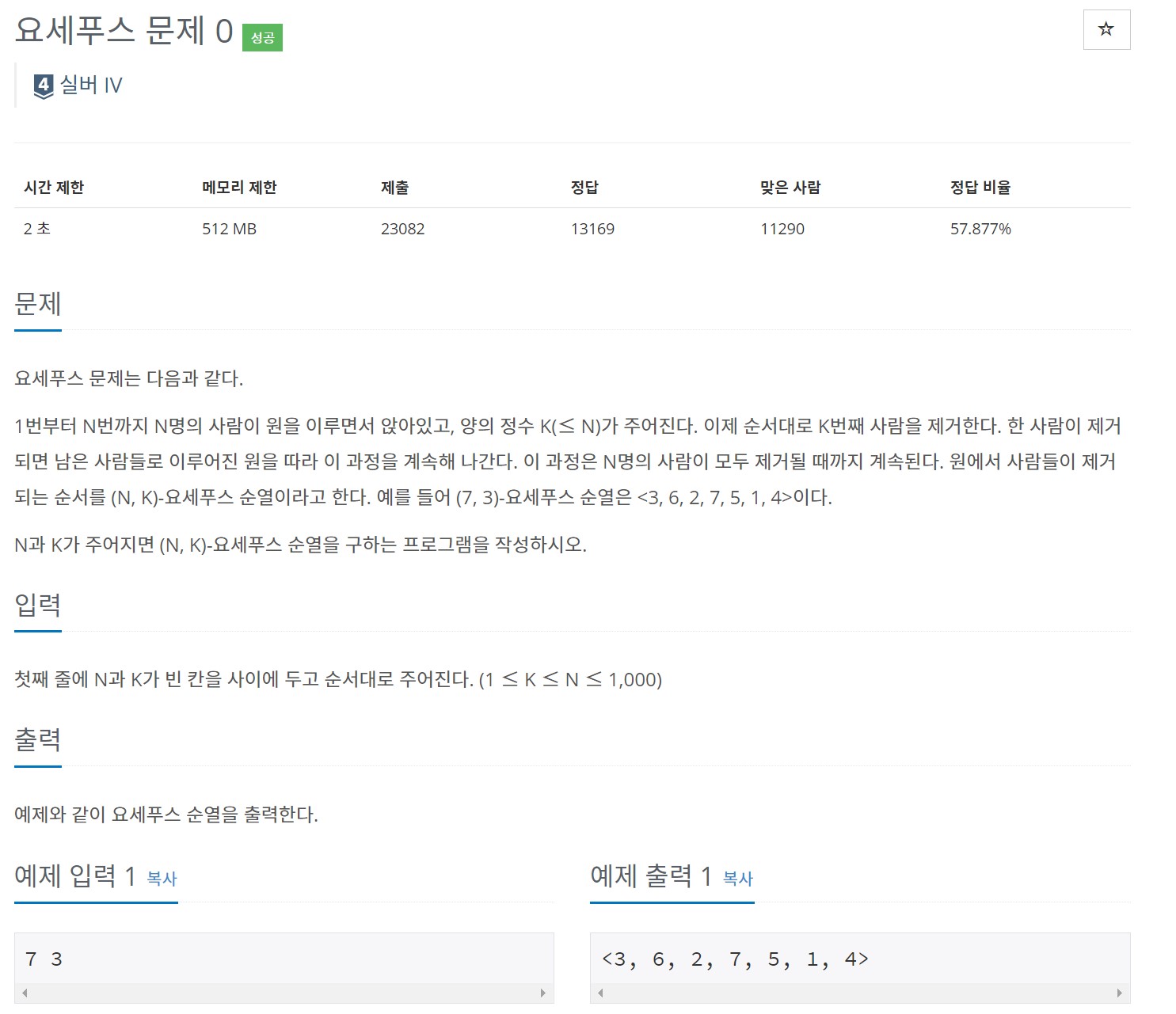1176x1014 pixels.
Task: Click the sentence starting 'N과 K가 주어지면'
Action: pos(300,545)
